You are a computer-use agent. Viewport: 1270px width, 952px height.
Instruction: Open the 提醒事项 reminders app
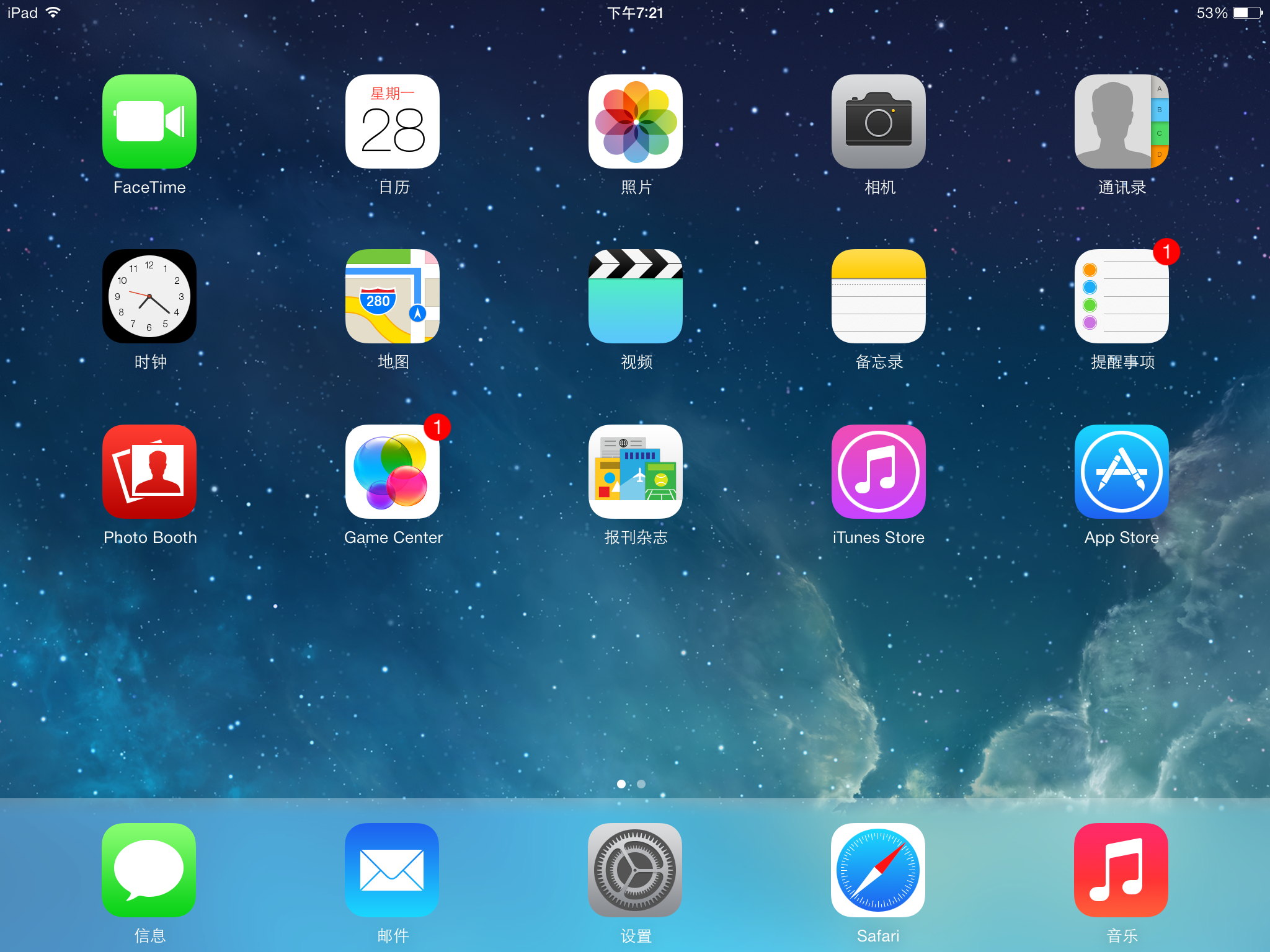[1122, 296]
